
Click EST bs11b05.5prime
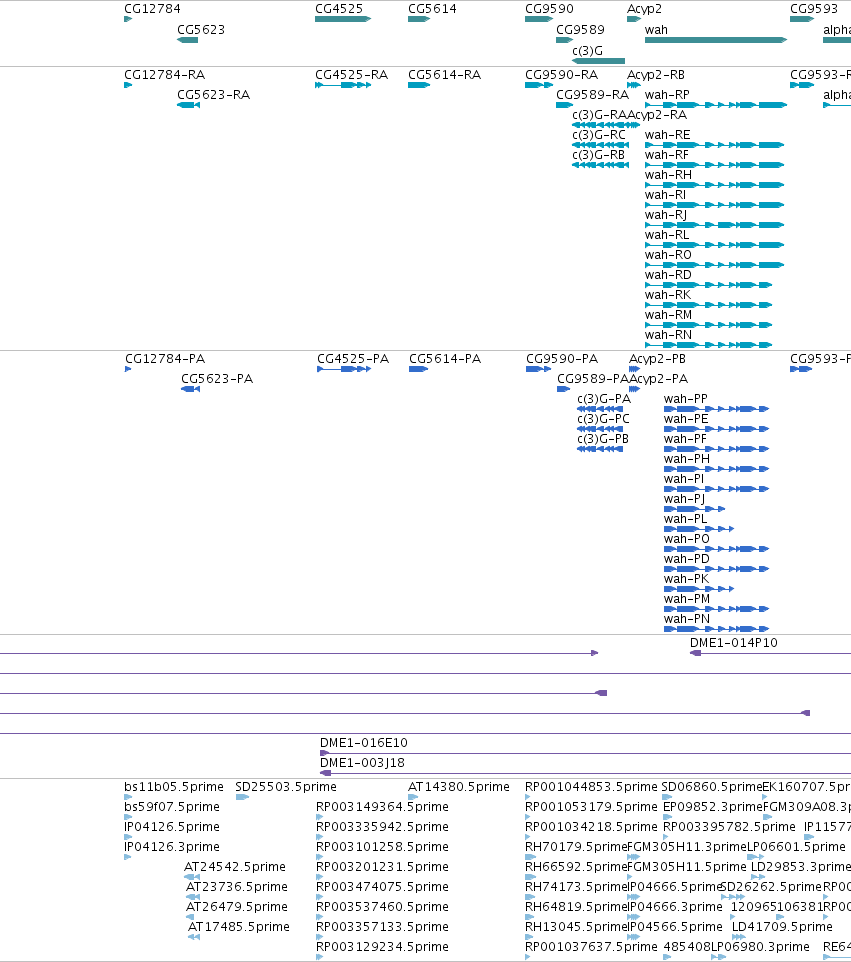pos(174,787)
